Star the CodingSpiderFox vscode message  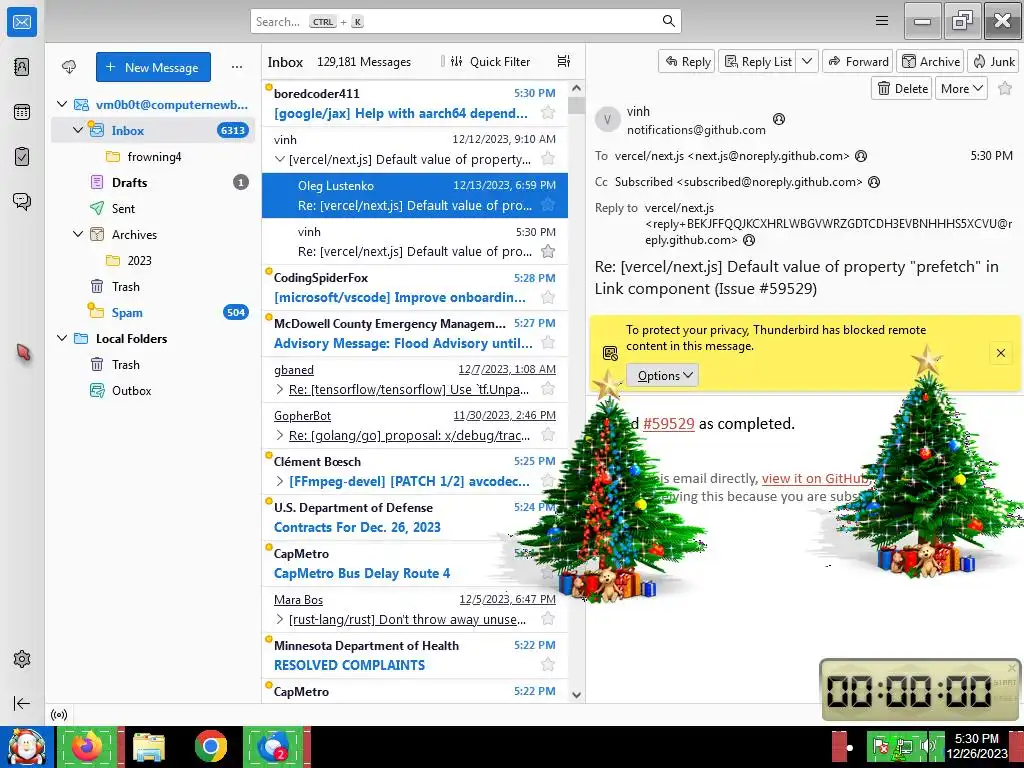pyautogui.click(x=548, y=297)
